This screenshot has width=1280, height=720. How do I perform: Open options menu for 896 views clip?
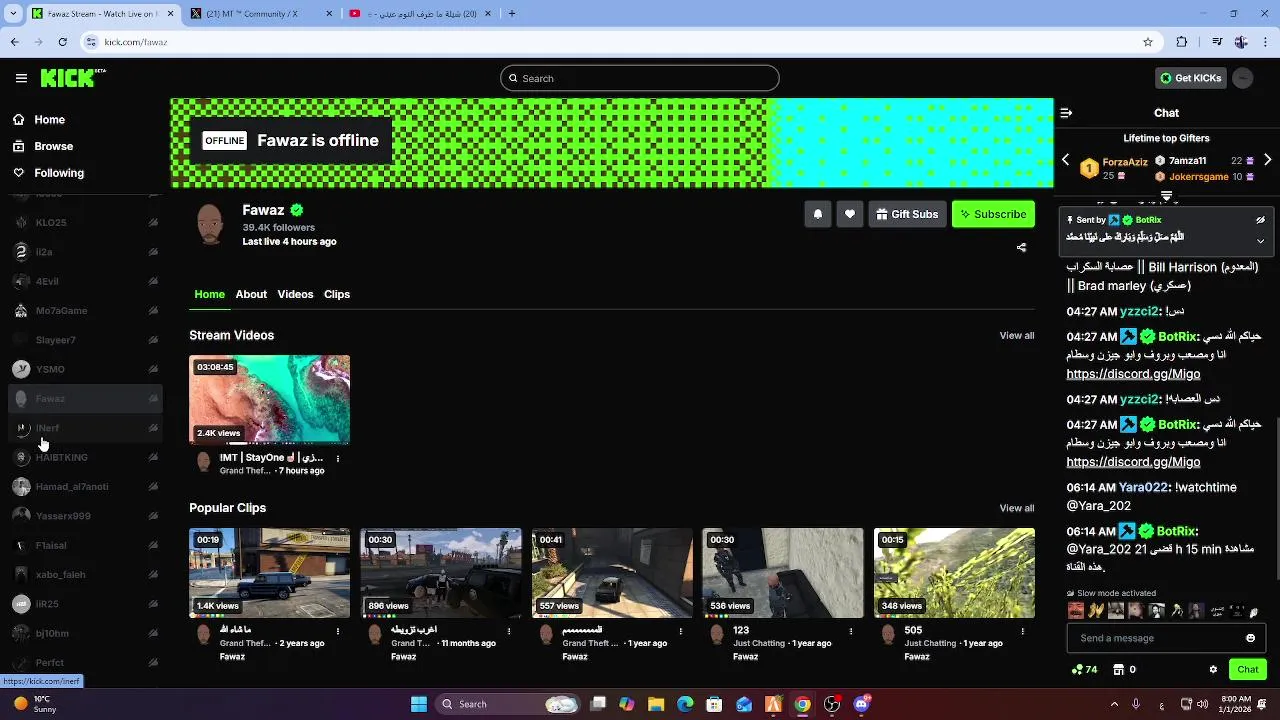[509, 631]
